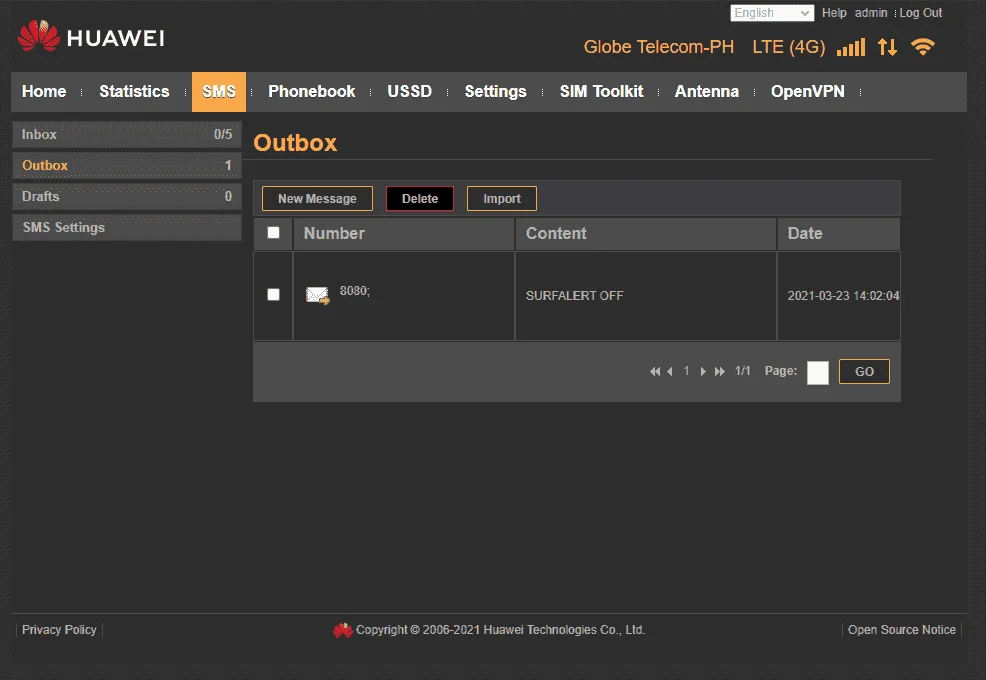Click the Globe Telecom-PH operator name

[658, 47]
